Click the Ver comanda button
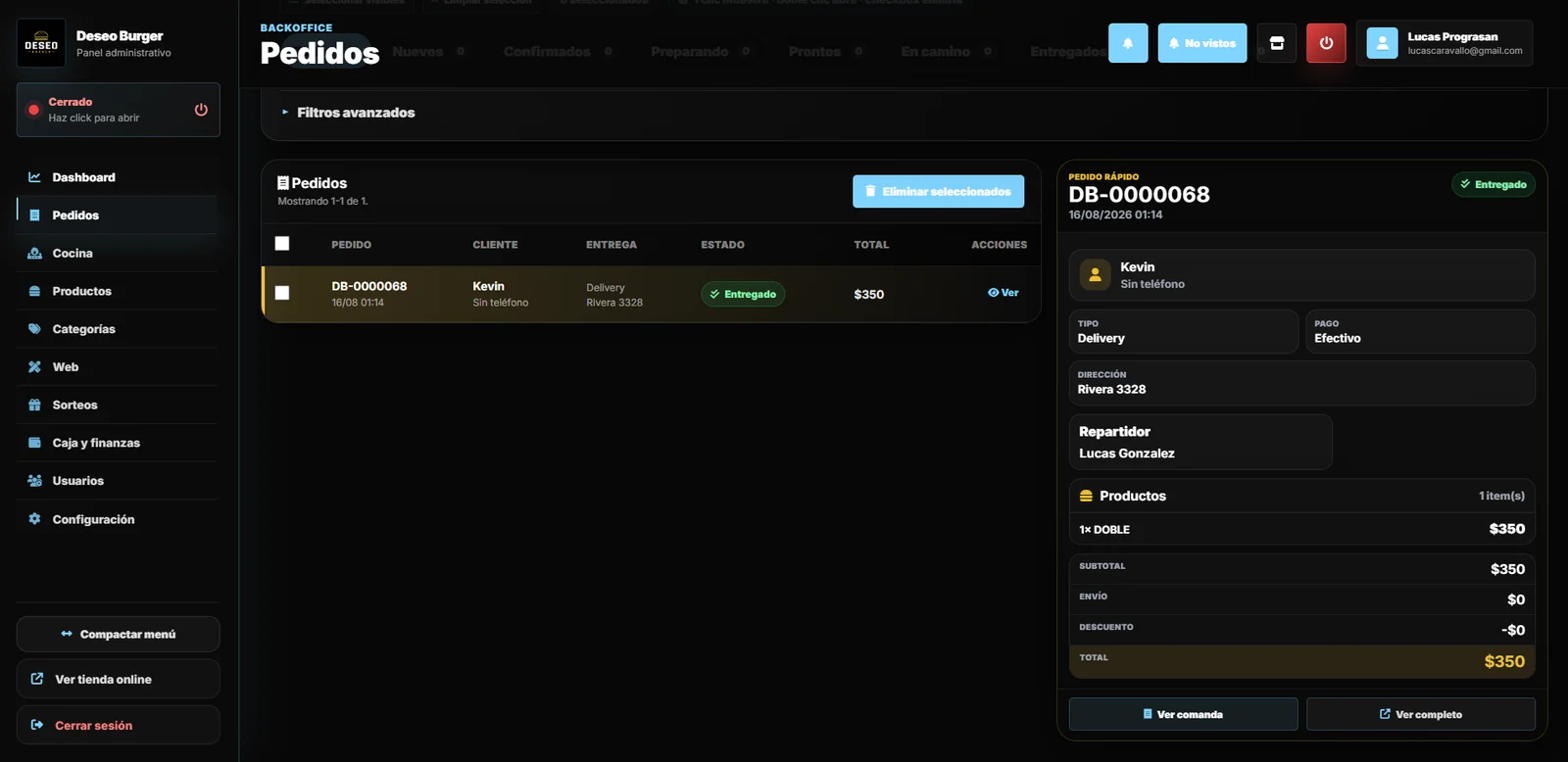The height and width of the screenshot is (762, 1568). point(1183,714)
